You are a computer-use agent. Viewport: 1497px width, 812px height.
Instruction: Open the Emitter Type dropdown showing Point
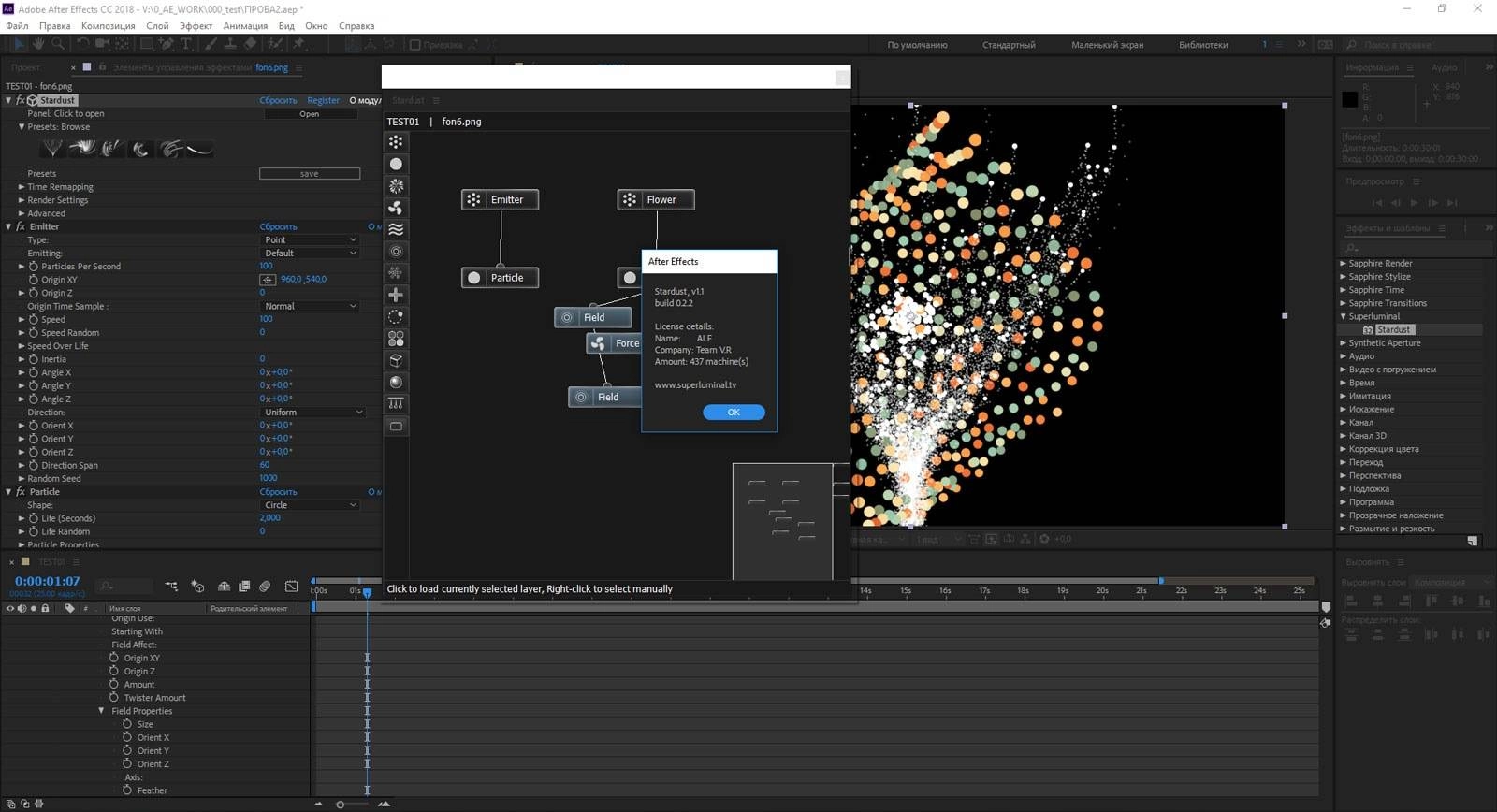point(310,240)
